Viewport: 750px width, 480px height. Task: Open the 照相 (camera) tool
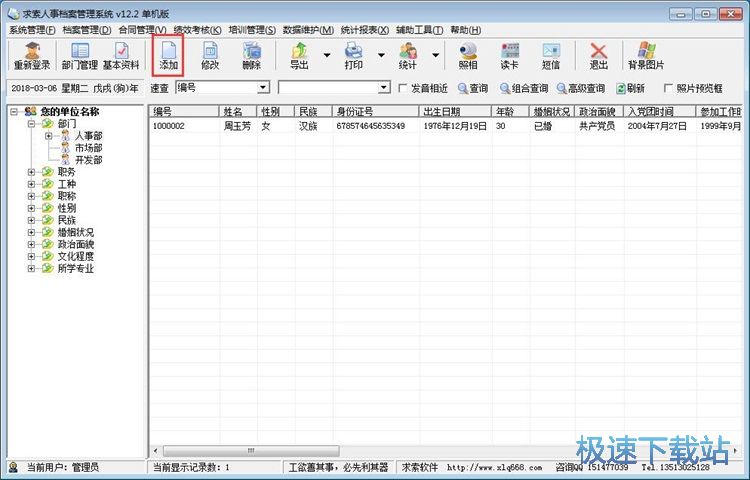pos(468,56)
